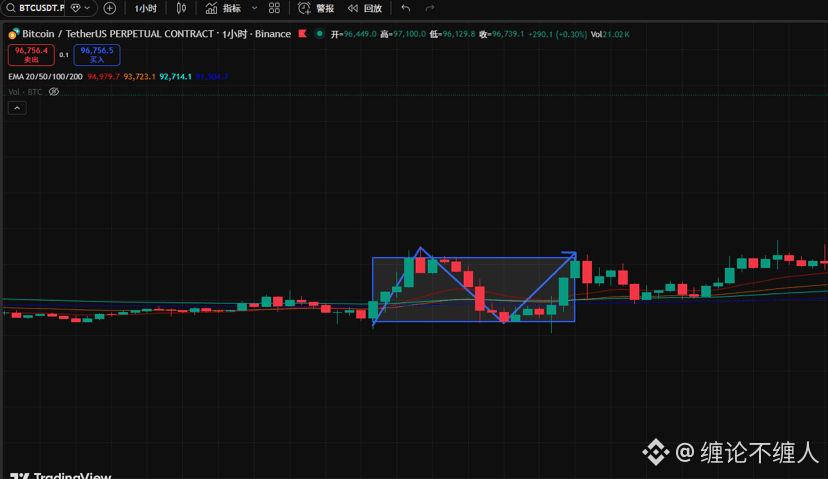This screenshot has height=479, width=828.
Task: Collapse the indicator legend with the caret button
Action: point(17,108)
